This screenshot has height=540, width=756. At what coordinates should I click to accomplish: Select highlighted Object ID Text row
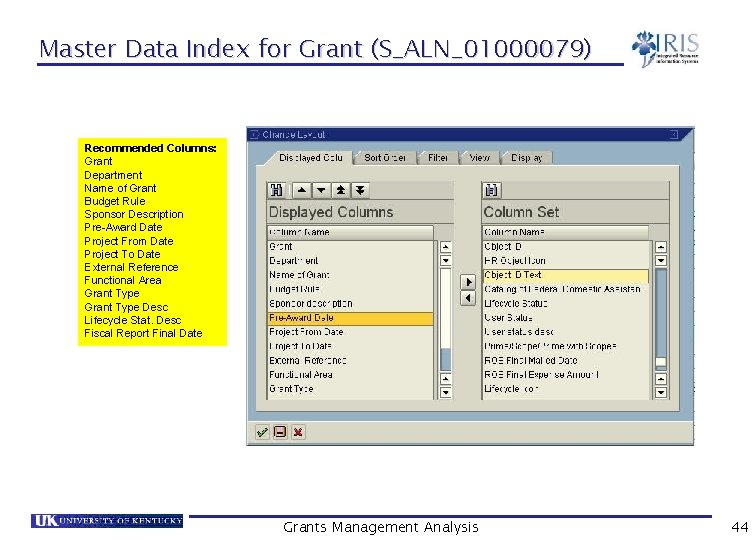point(566,275)
